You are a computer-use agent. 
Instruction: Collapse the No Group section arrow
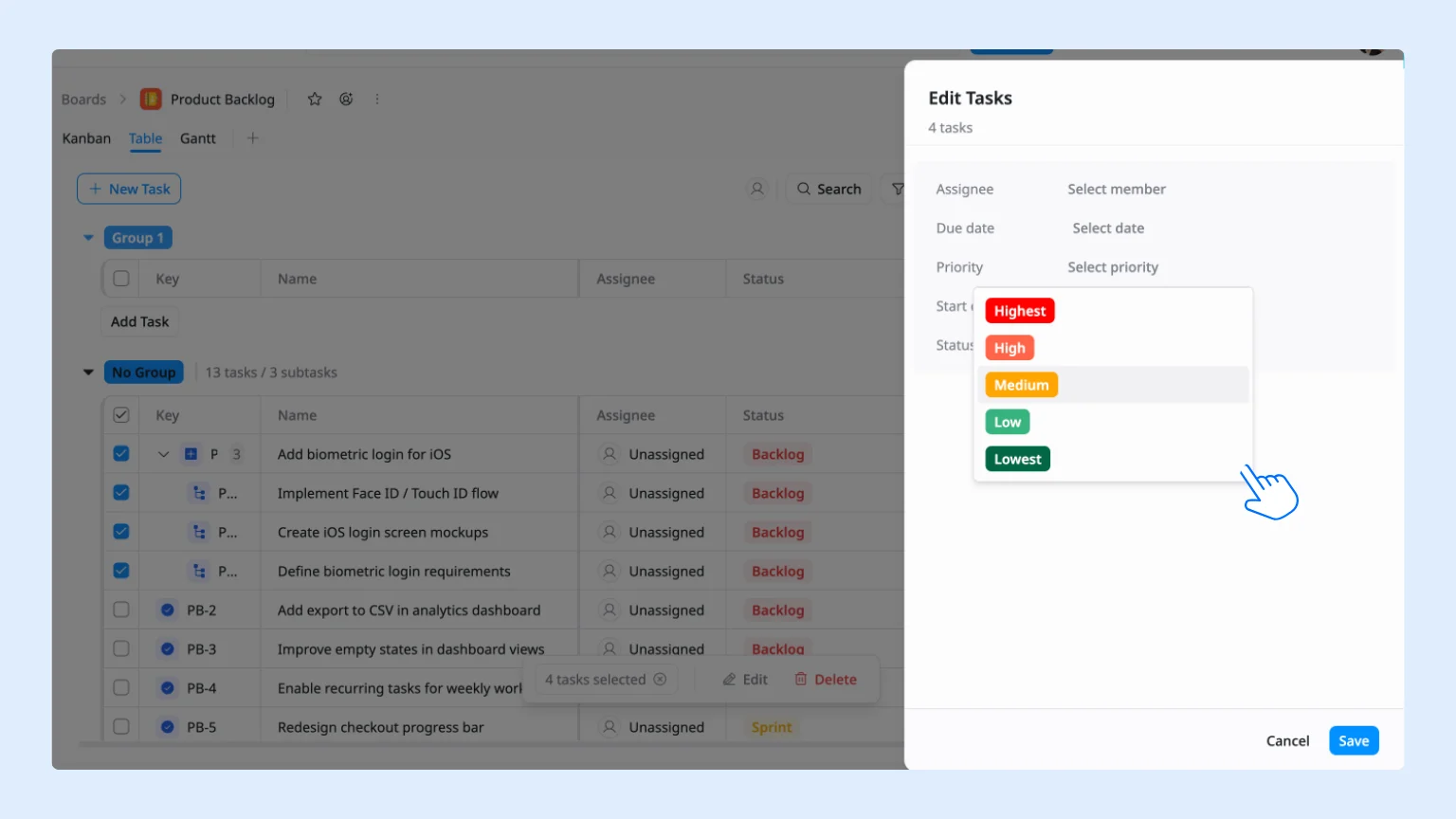tap(88, 373)
